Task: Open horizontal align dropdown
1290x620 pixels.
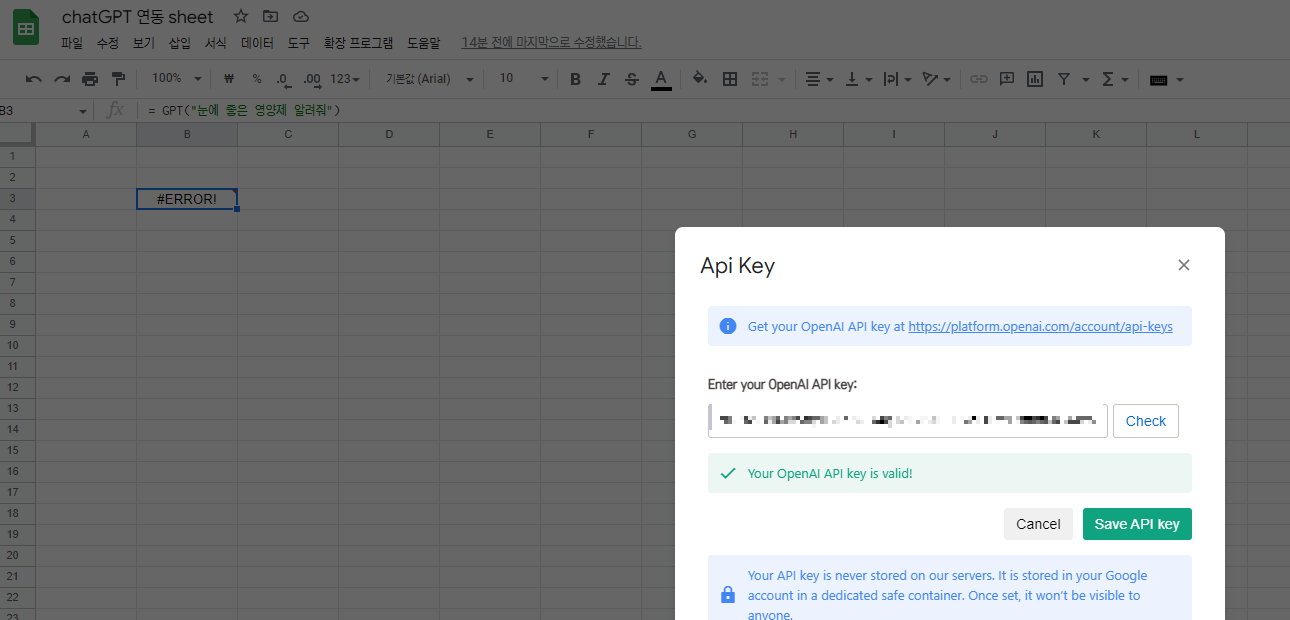Action: click(819, 79)
